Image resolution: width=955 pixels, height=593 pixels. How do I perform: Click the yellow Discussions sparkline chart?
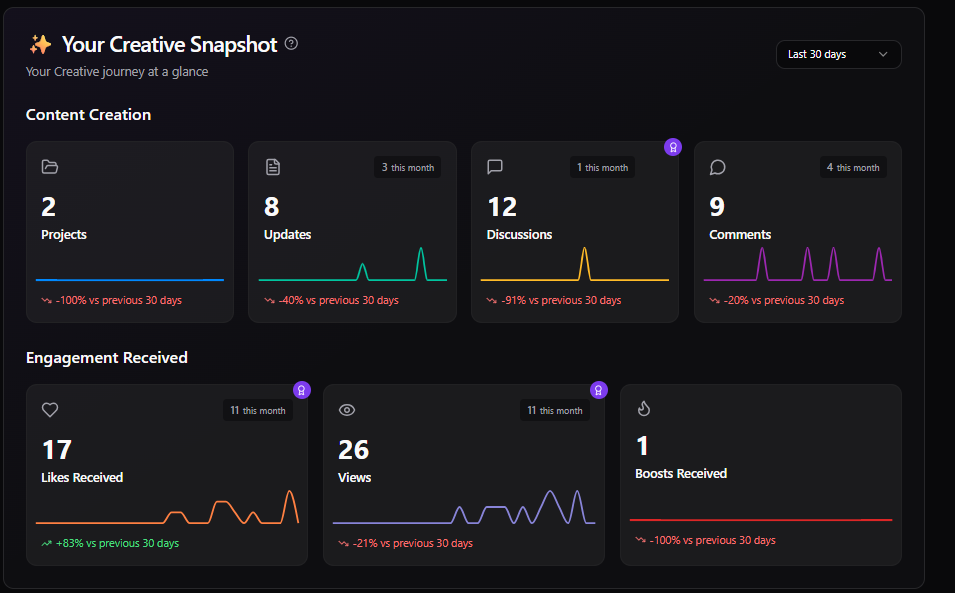click(x=575, y=264)
